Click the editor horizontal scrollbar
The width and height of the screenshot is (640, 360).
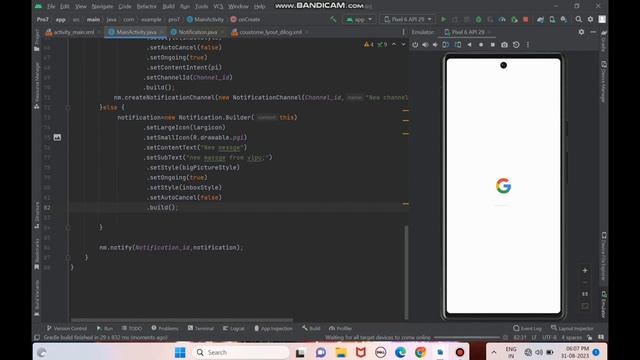pyautogui.click(x=182, y=320)
